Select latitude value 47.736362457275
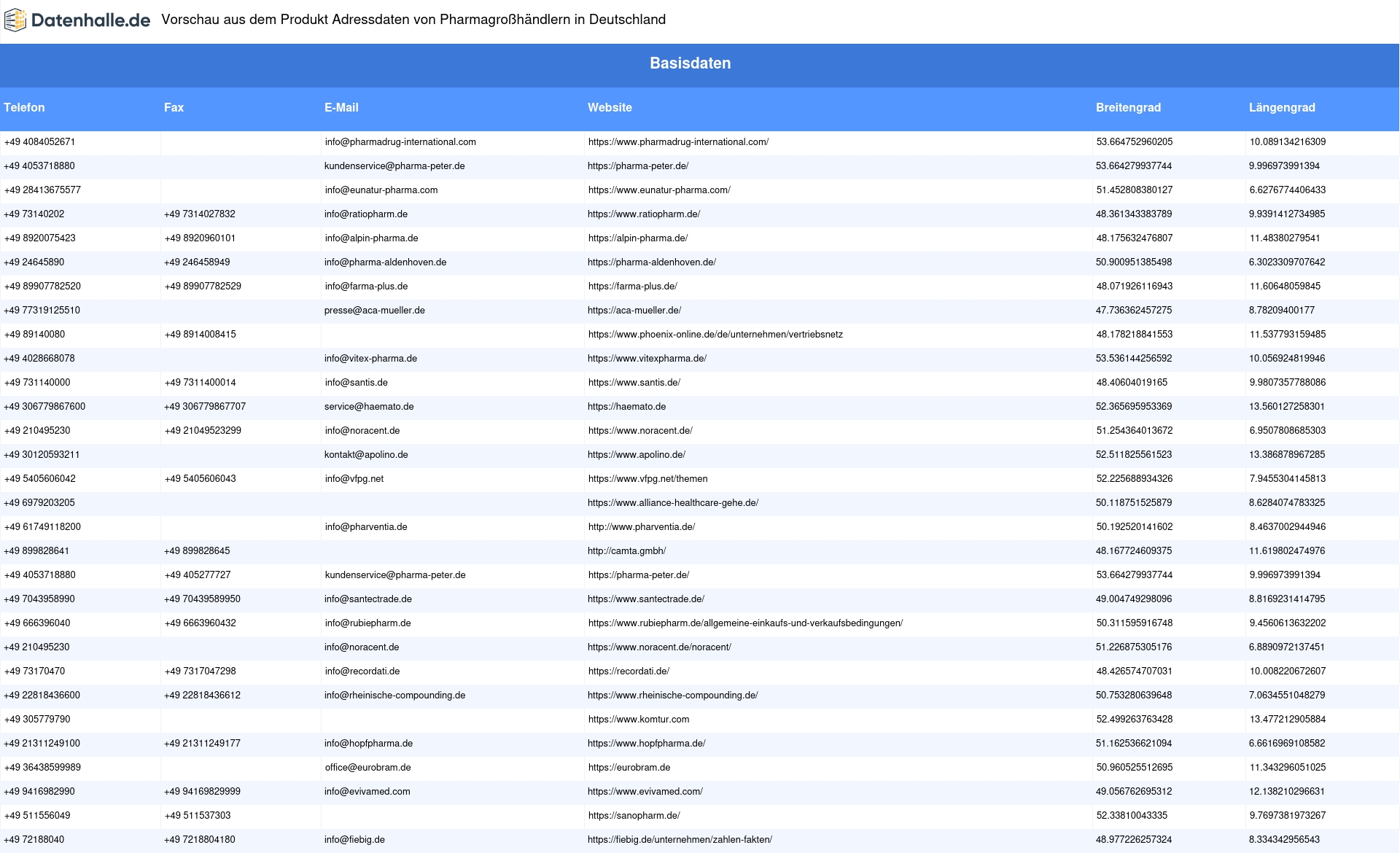The height and width of the screenshot is (853, 1400). (1134, 311)
